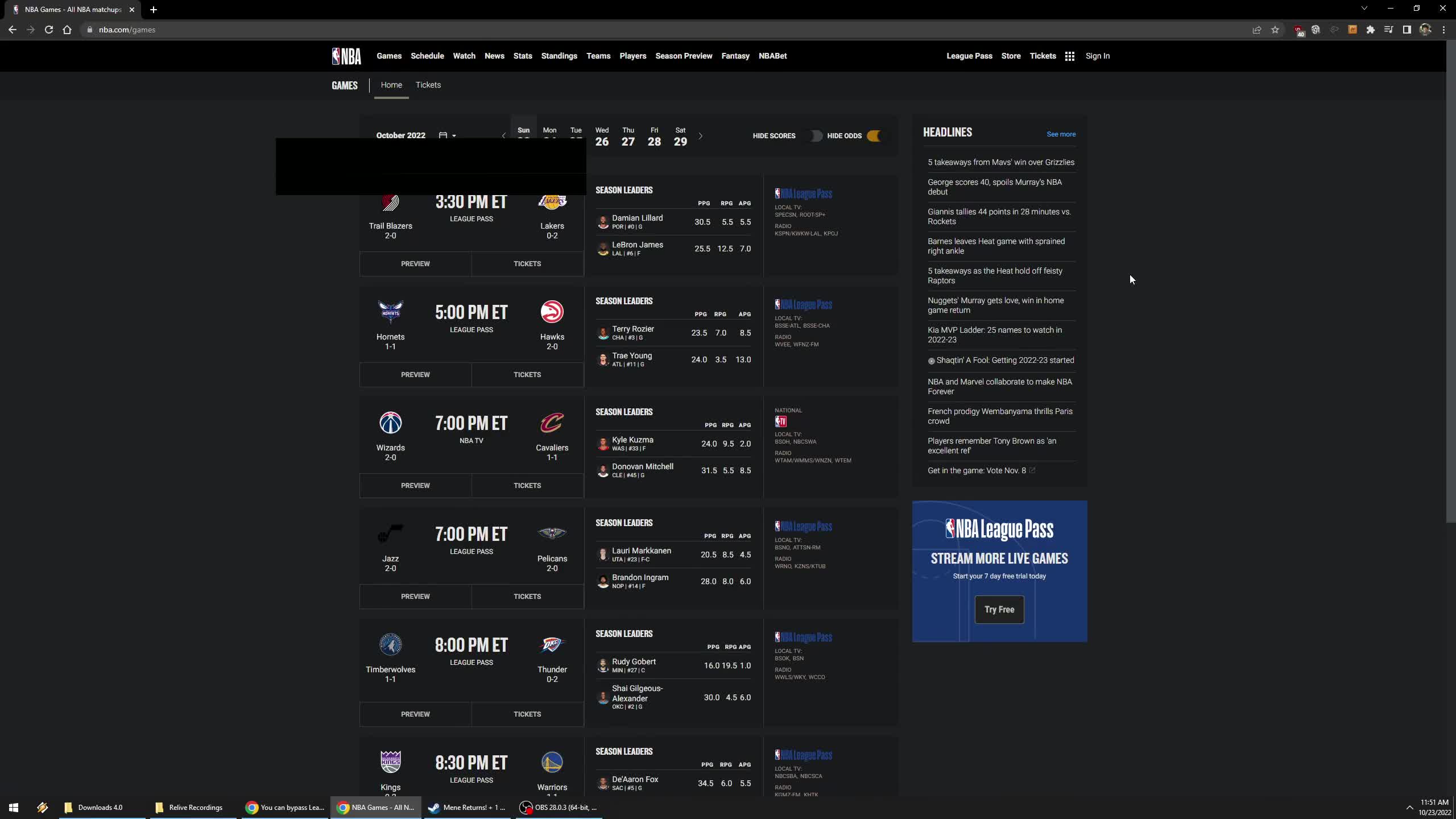
Task: Open the Schedule nav menu item
Action: (427, 56)
